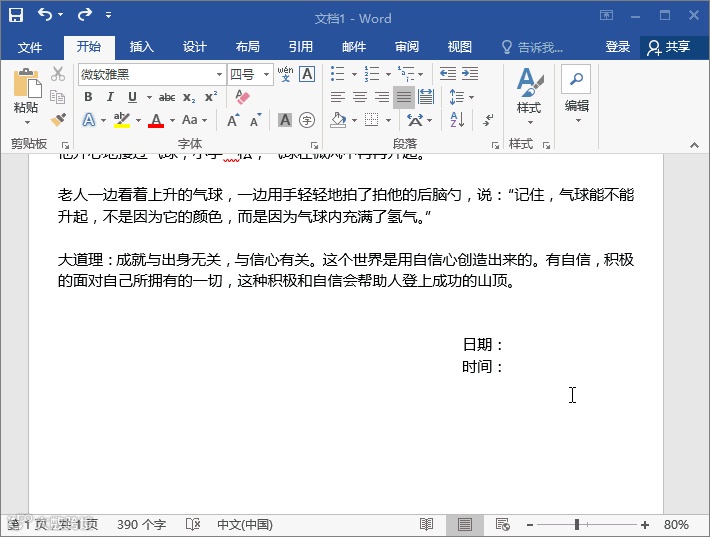This screenshot has width=710, height=537.
Task: Open the 微软雅黑 font name dropdown
Action: pos(219,74)
